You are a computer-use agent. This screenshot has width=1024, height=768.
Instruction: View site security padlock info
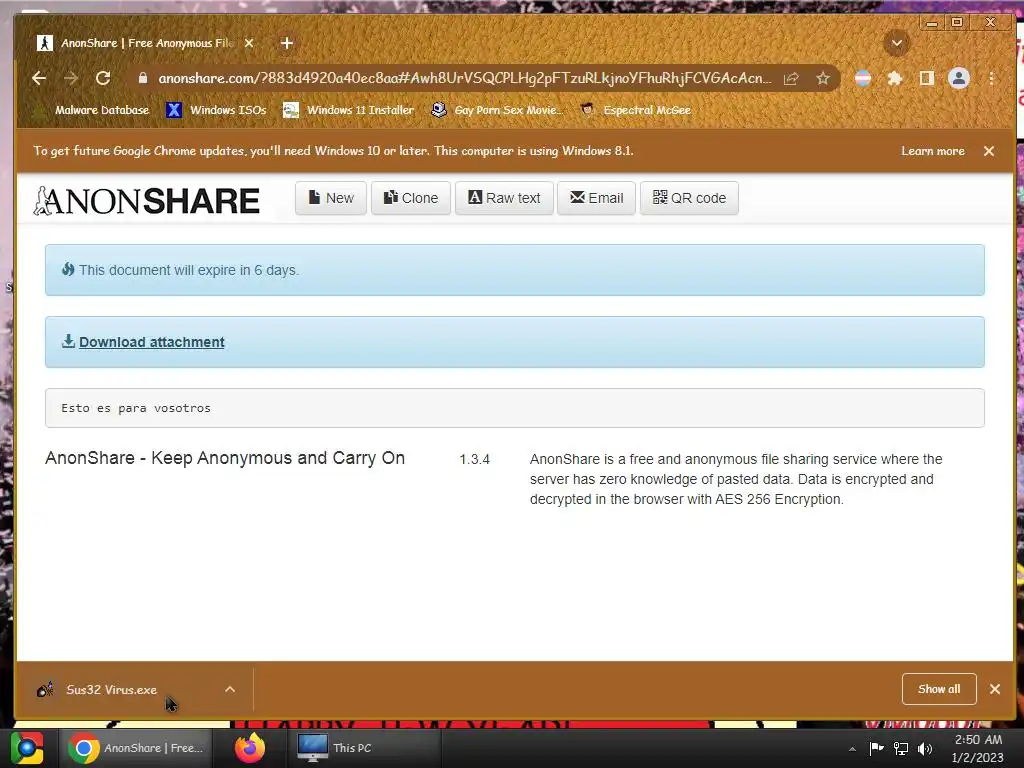pyautogui.click(x=142, y=78)
